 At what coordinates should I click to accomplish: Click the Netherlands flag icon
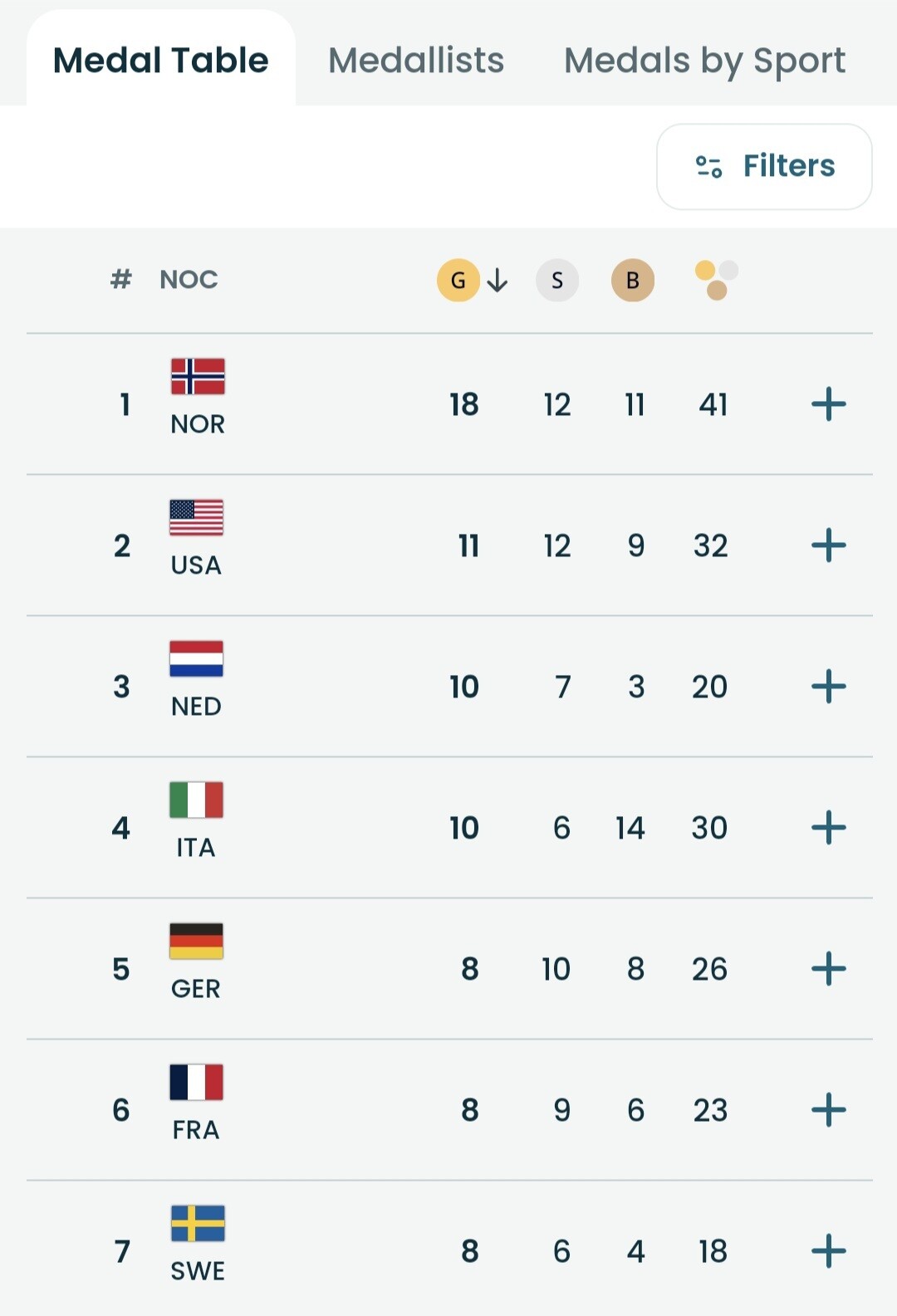tap(197, 658)
